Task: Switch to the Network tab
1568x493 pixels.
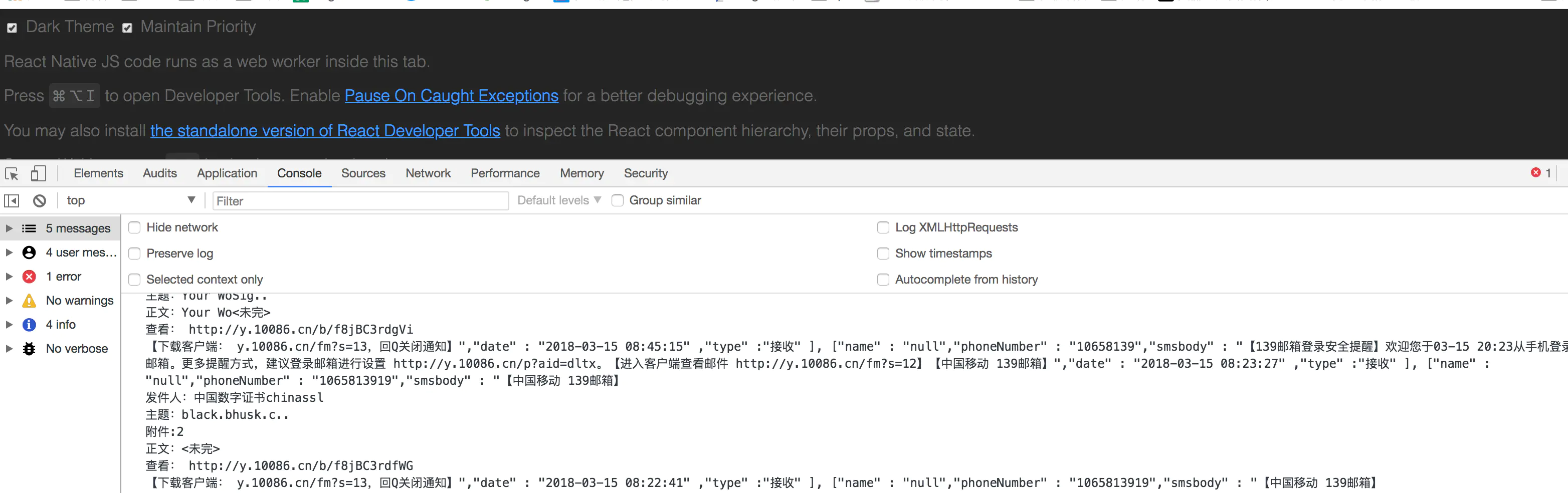Action: 428,173
